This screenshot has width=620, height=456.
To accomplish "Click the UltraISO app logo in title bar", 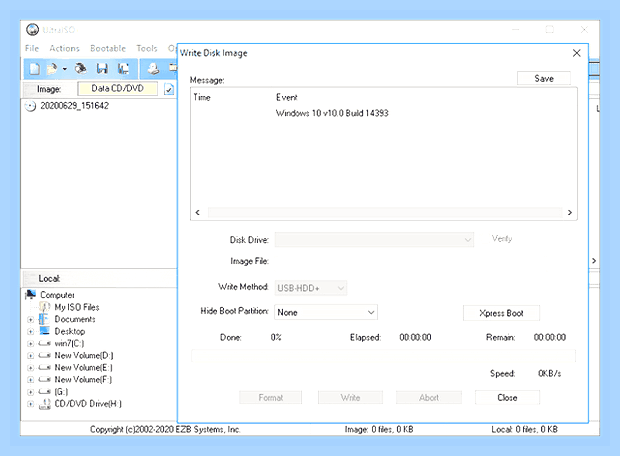I will [x=32, y=30].
